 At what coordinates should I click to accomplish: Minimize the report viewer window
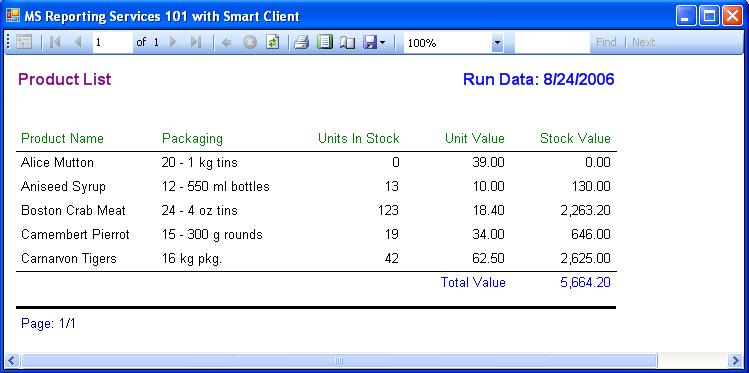click(686, 16)
